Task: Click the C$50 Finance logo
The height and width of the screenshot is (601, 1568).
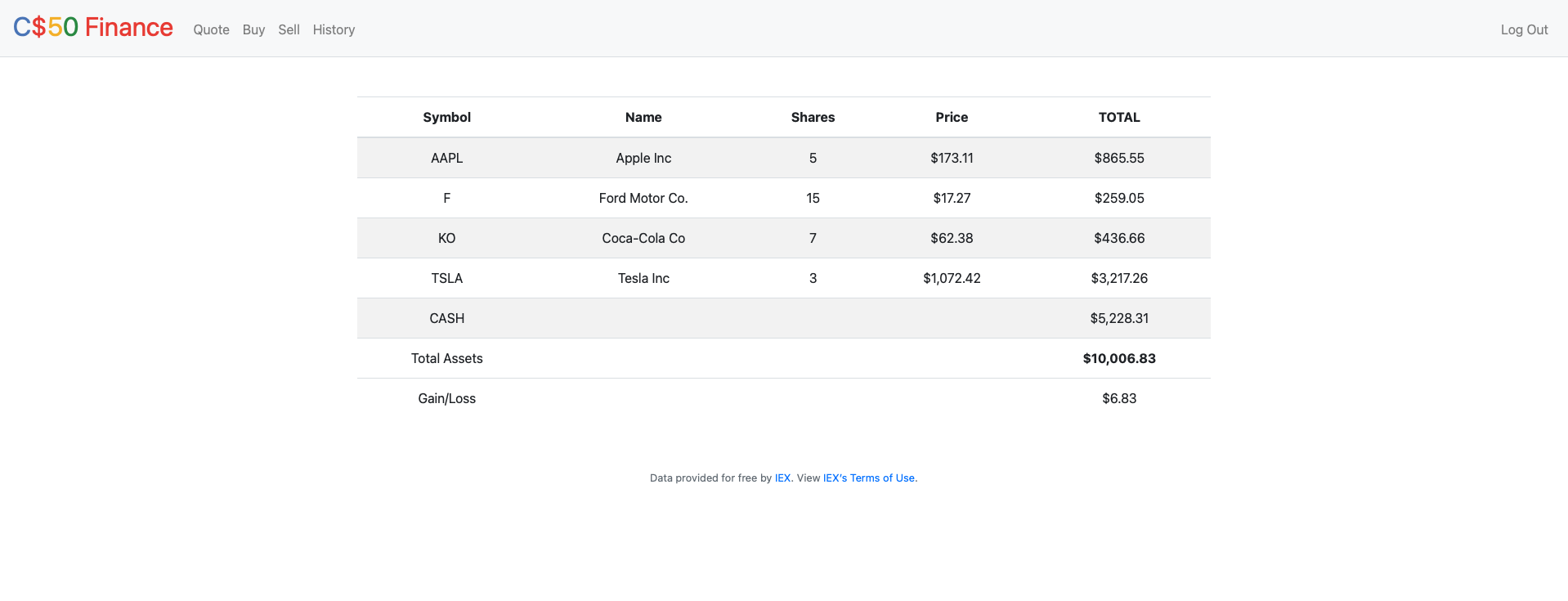Action: pyautogui.click(x=93, y=28)
